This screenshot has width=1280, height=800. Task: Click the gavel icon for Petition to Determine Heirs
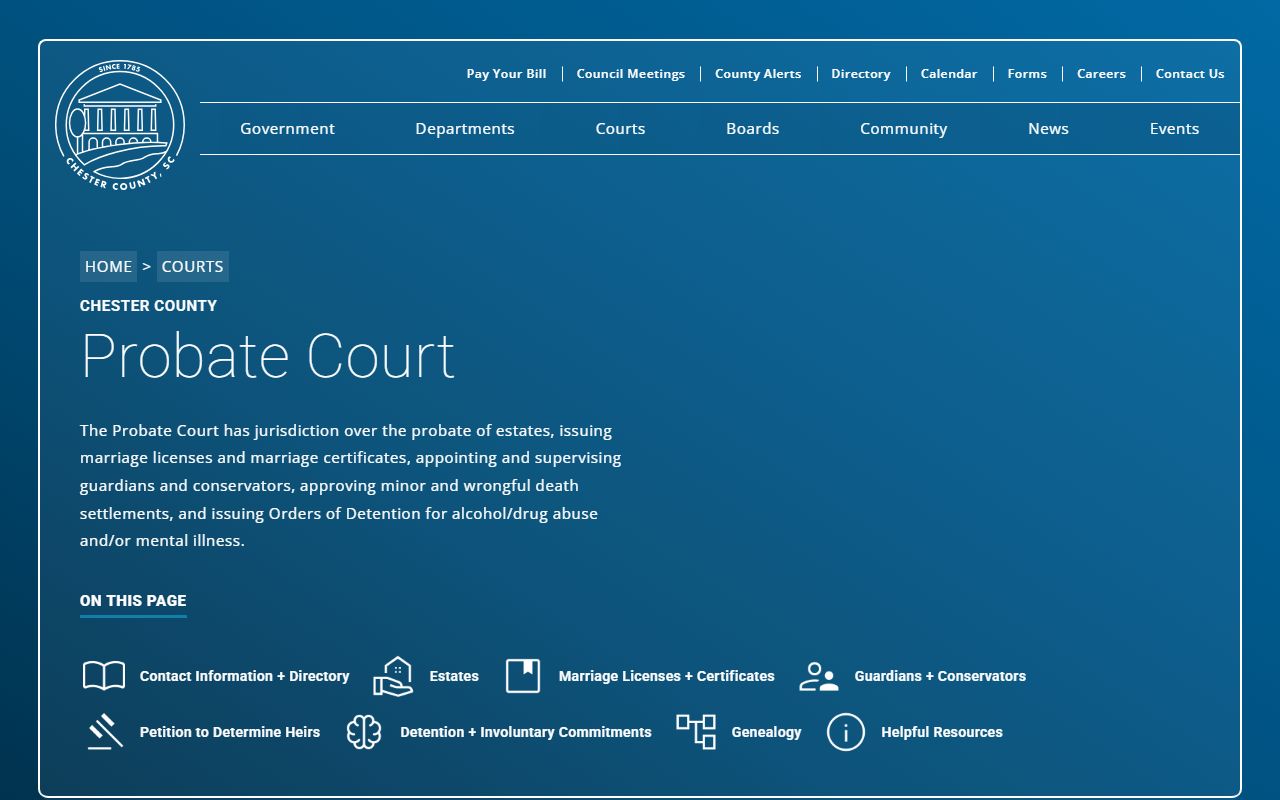[x=105, y=732]
